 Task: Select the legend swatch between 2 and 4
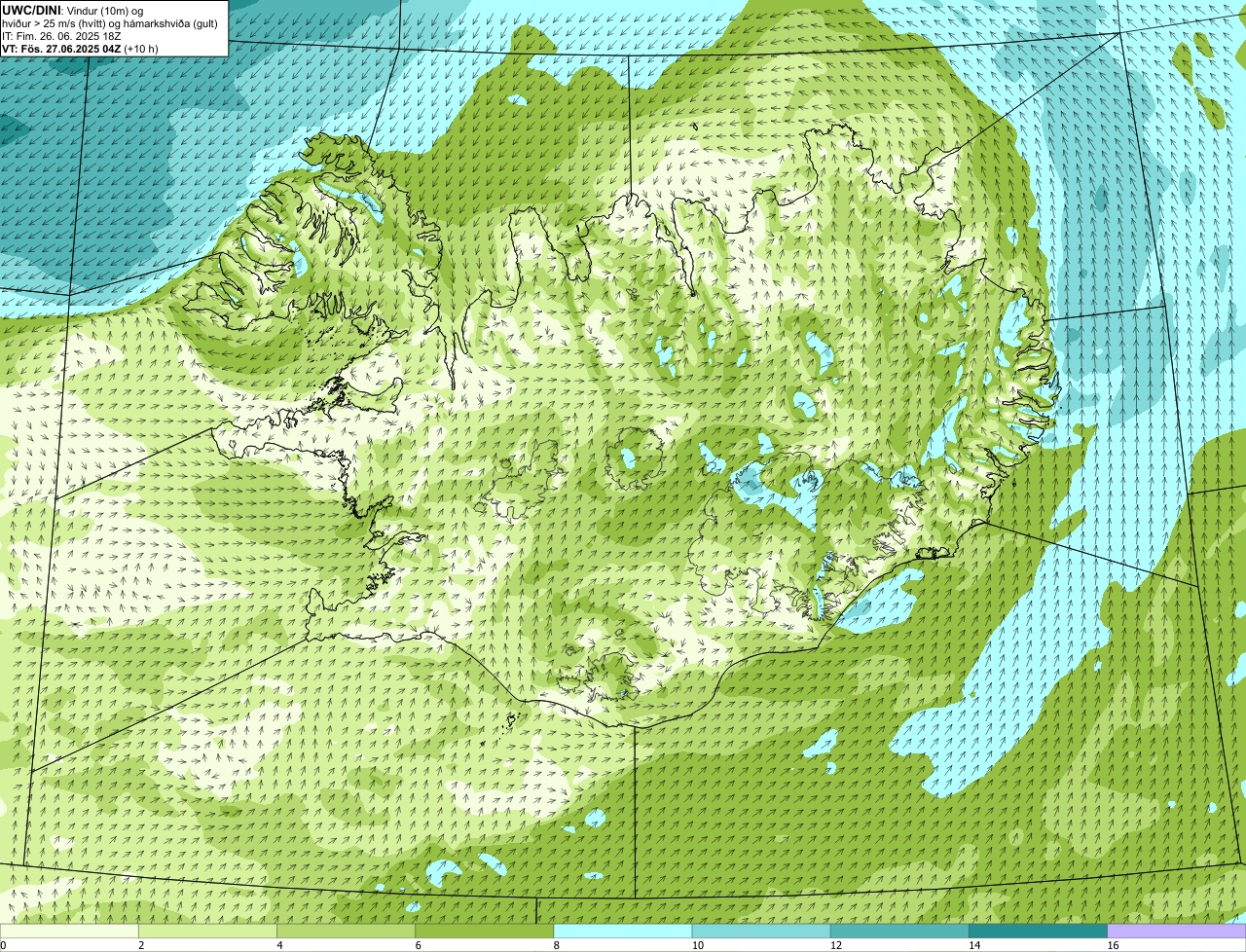[207, 931]
